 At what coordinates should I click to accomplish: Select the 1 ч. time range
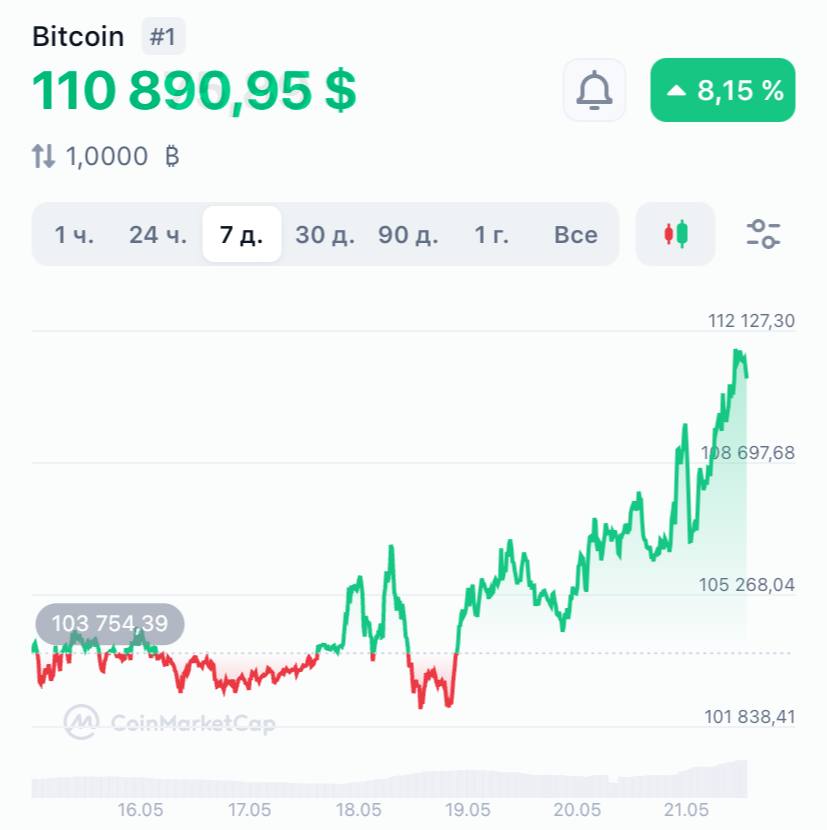pos(74,235)
